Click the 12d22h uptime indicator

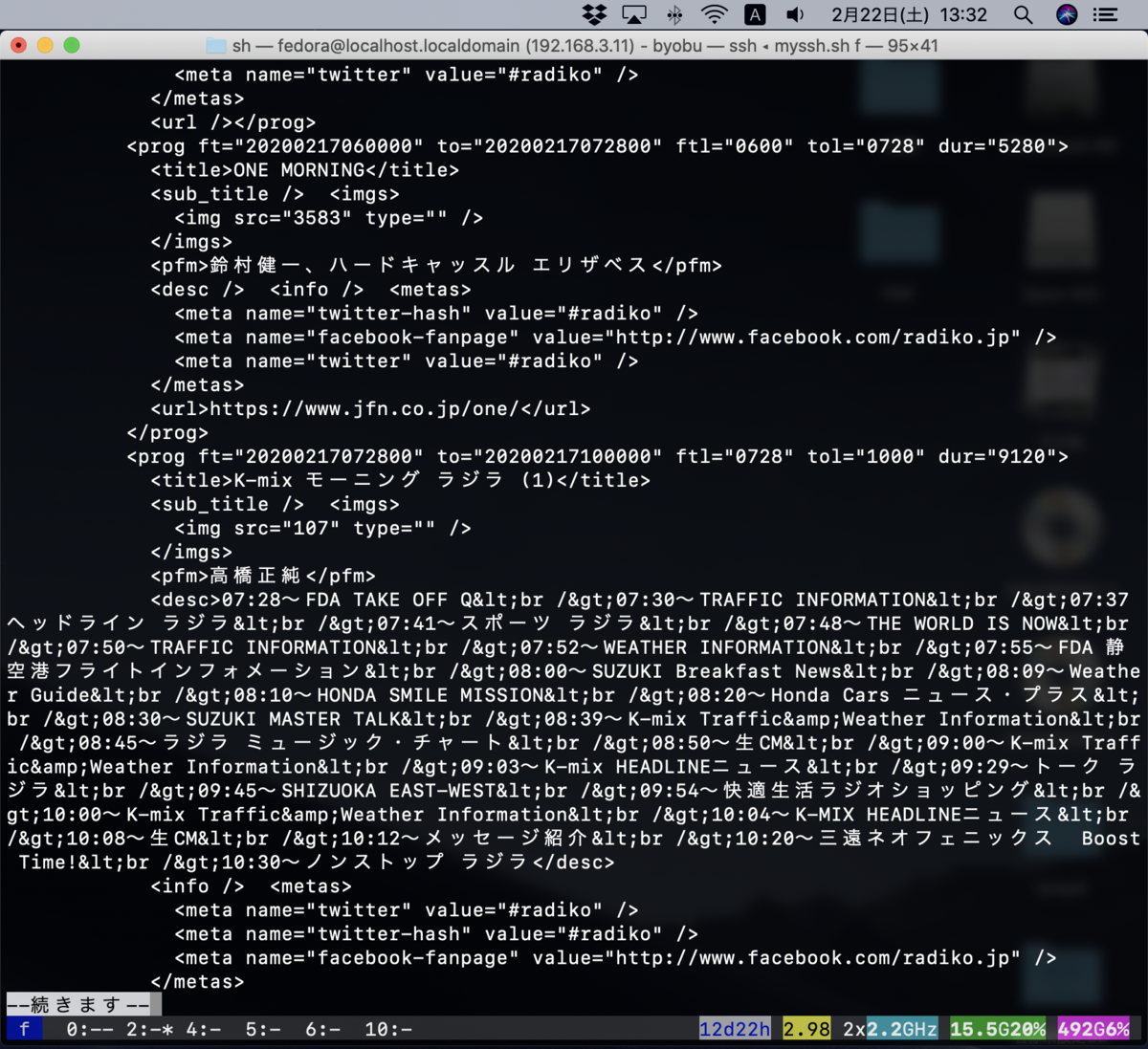(735, 1028)
